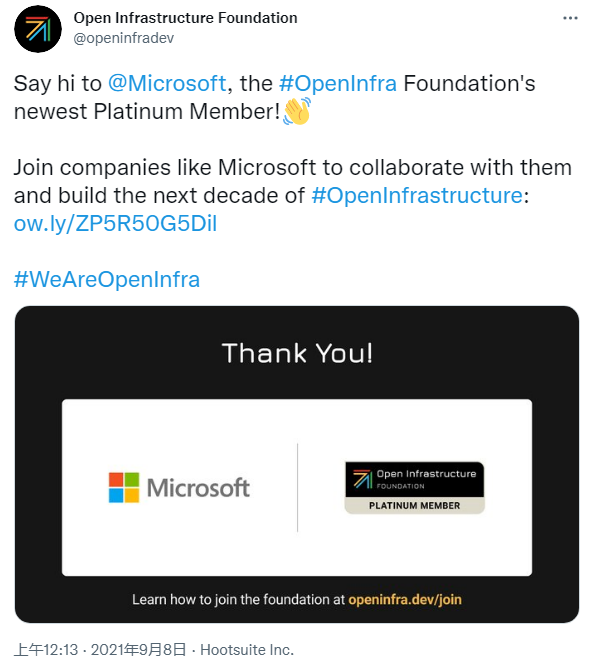The height and width of the screenshot is (662, 596).
Task: Click the Open Infrastructure Platinum Member badge
Action: [414, 488]
